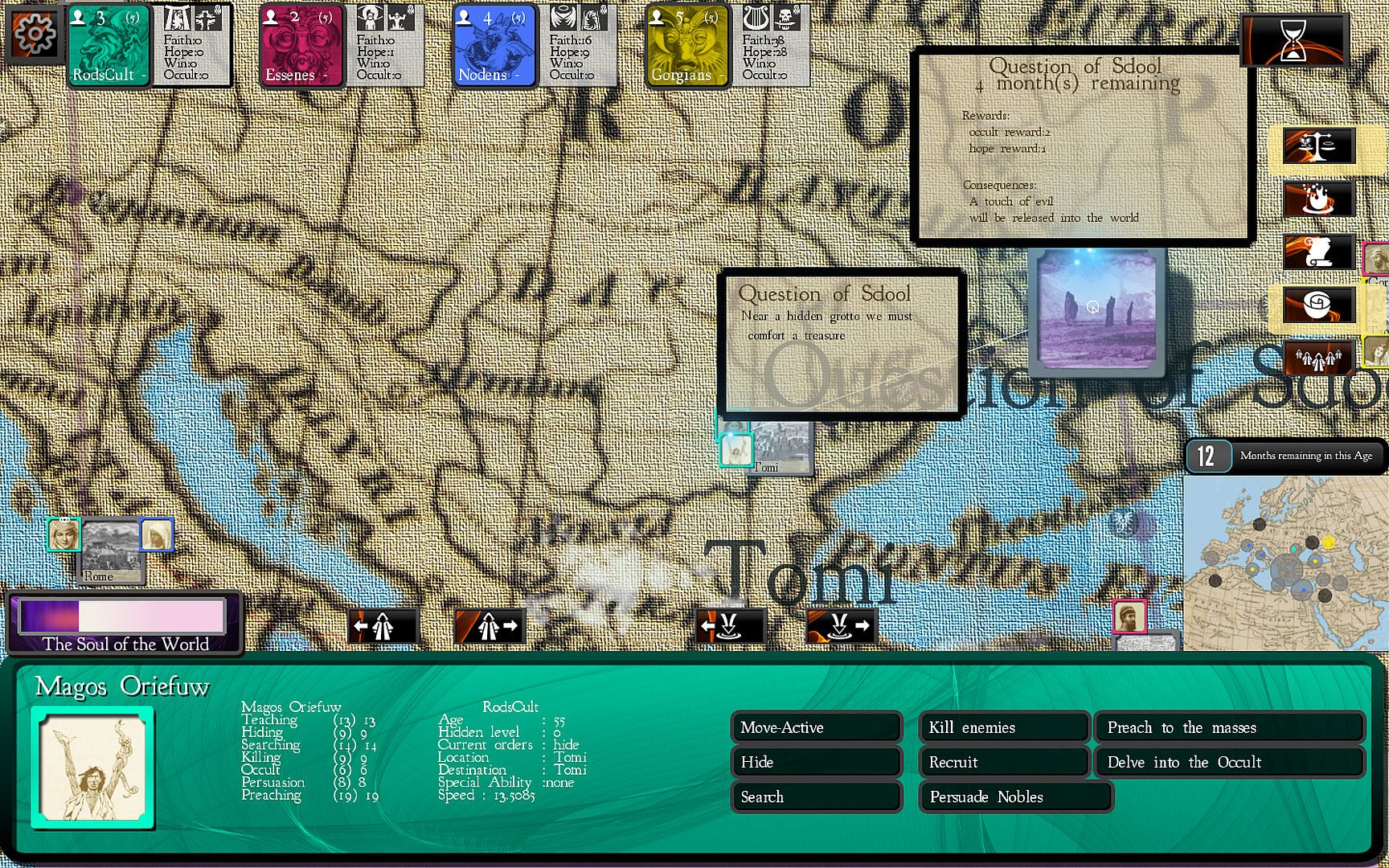Open the unrolled scroll icon
1389x868 pixels.
point(1318,252)
